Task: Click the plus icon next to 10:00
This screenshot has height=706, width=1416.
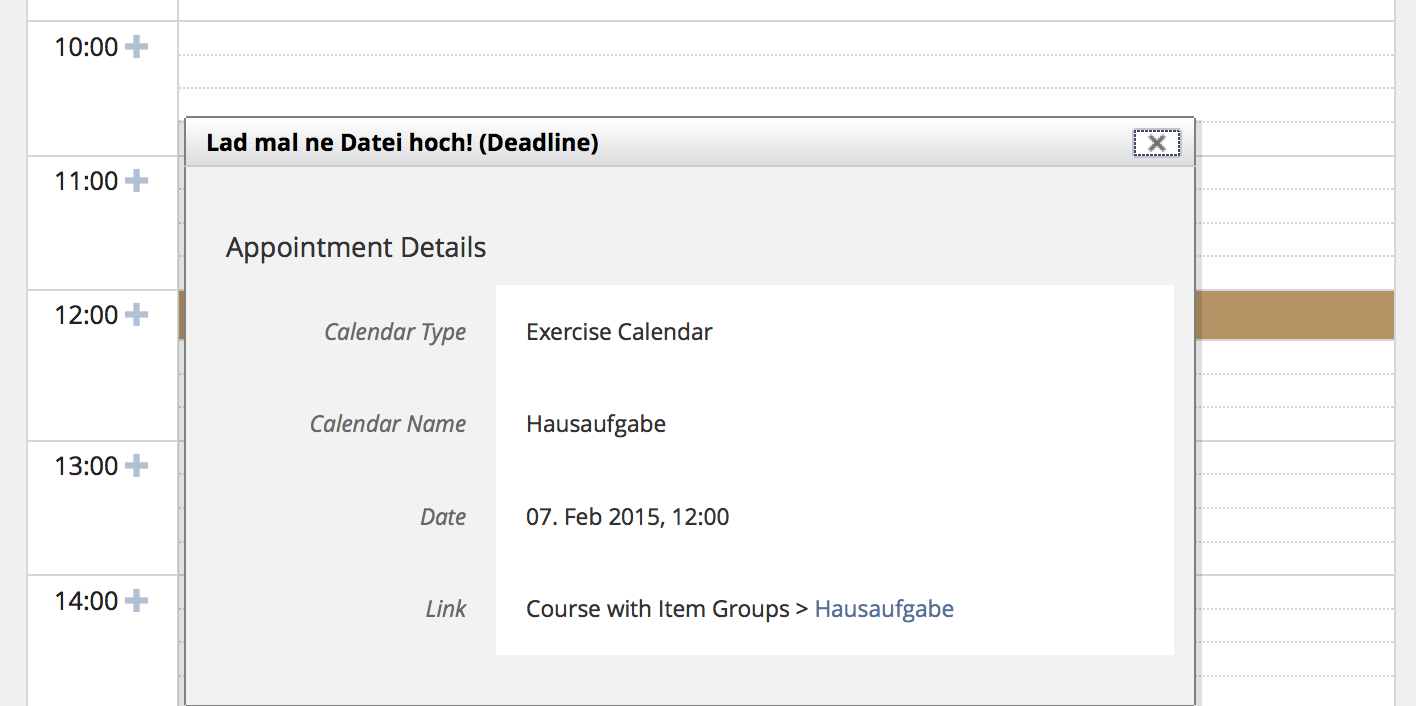Action: pos(137,47)
